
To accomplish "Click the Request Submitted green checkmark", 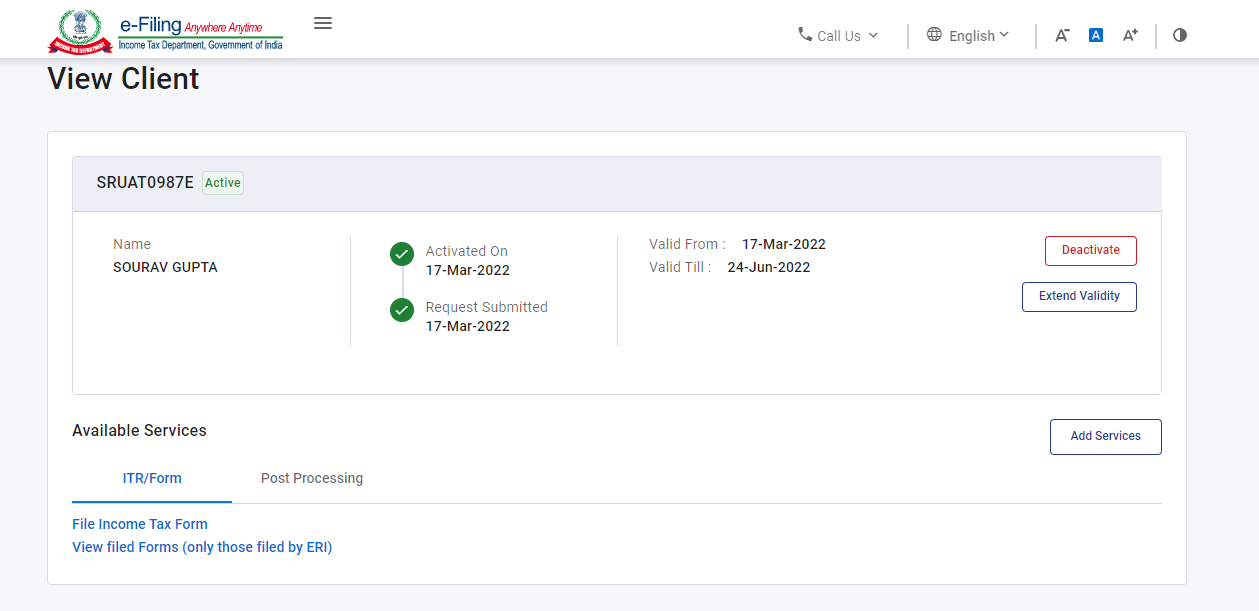I will click(x=401, y=310).
